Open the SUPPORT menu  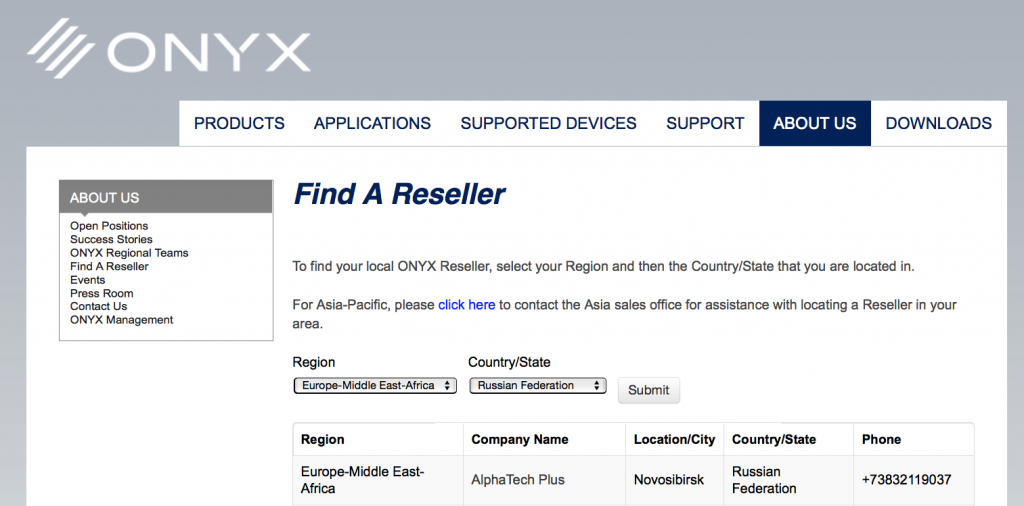click(705, 123)
